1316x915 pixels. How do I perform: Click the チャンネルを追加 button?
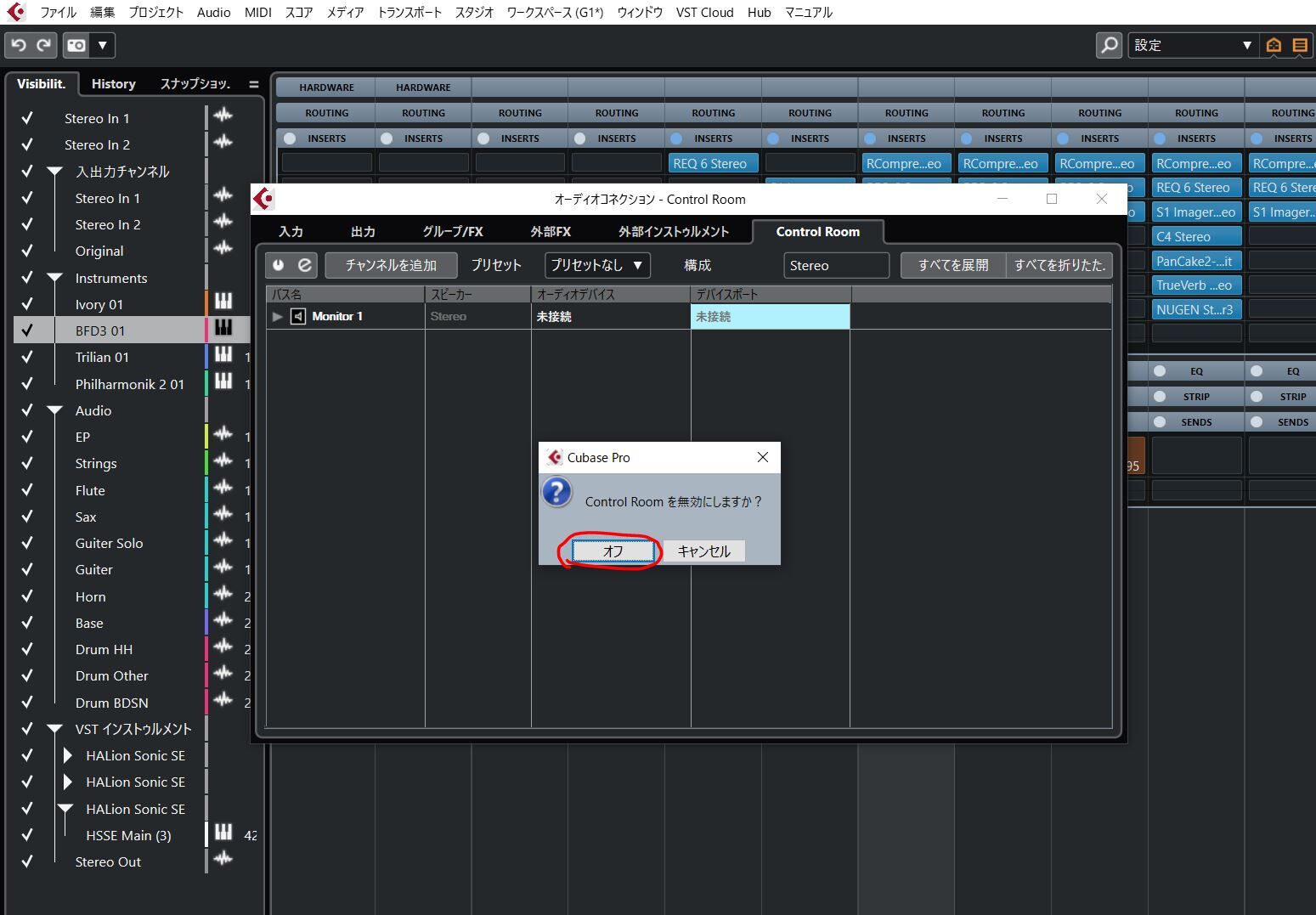(391, 265)
